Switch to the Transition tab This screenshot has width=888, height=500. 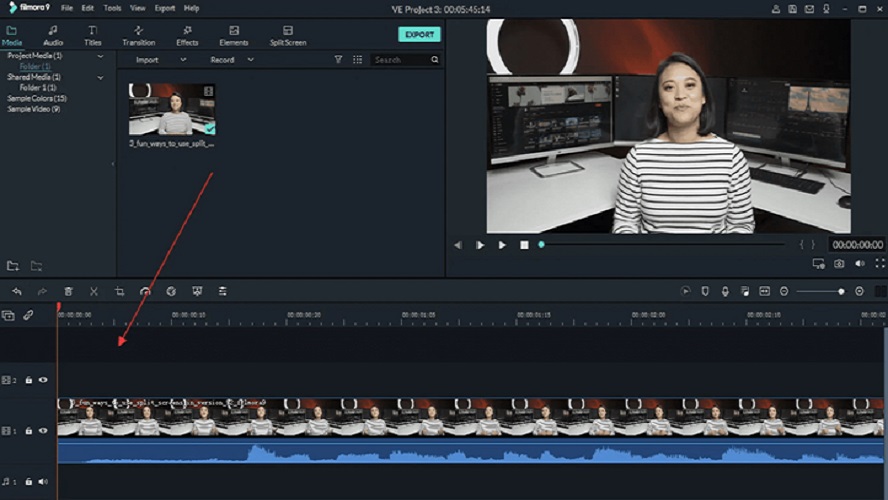138,36
